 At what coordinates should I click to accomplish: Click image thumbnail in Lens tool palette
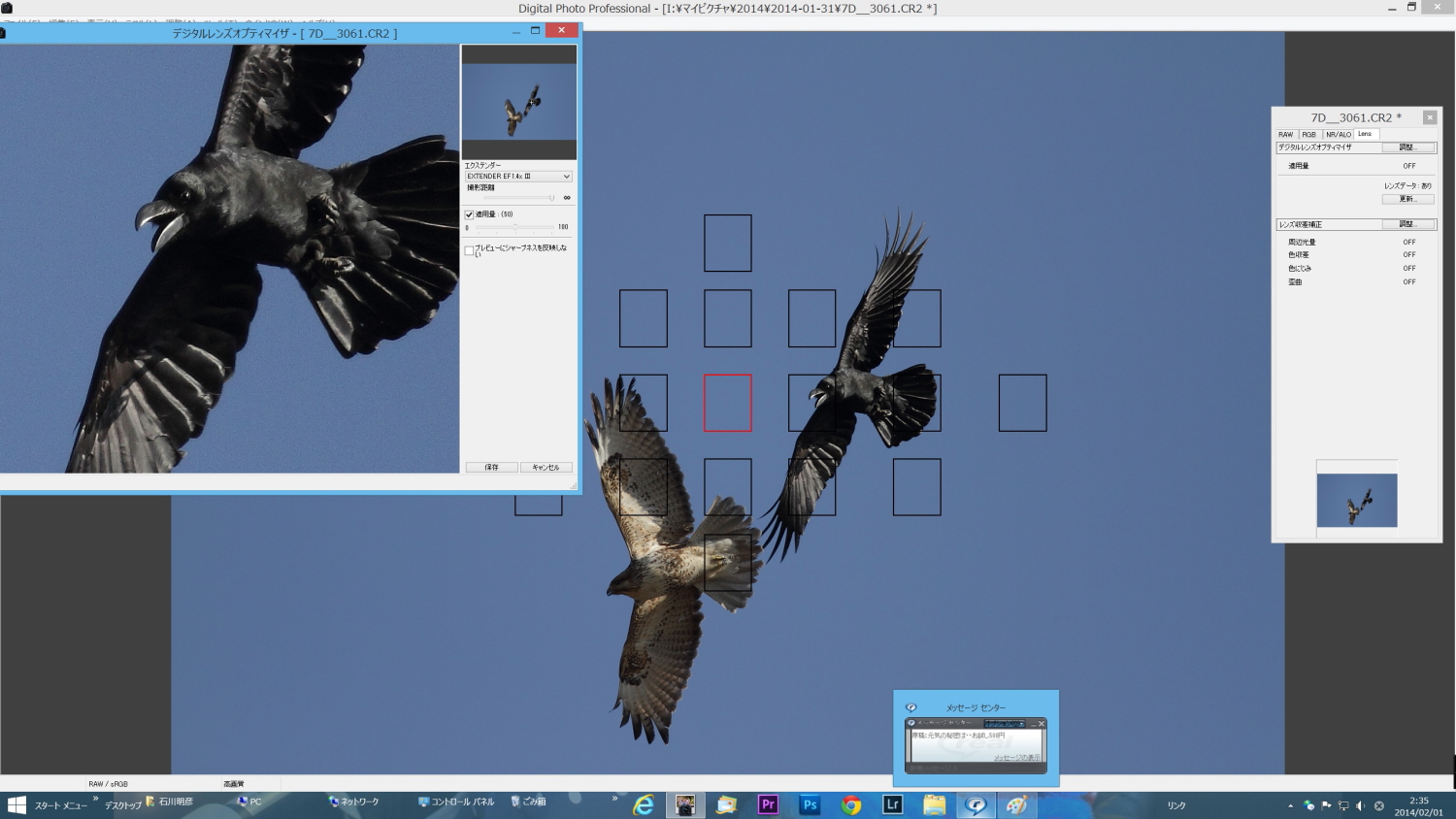click(x=1357, y=501)
